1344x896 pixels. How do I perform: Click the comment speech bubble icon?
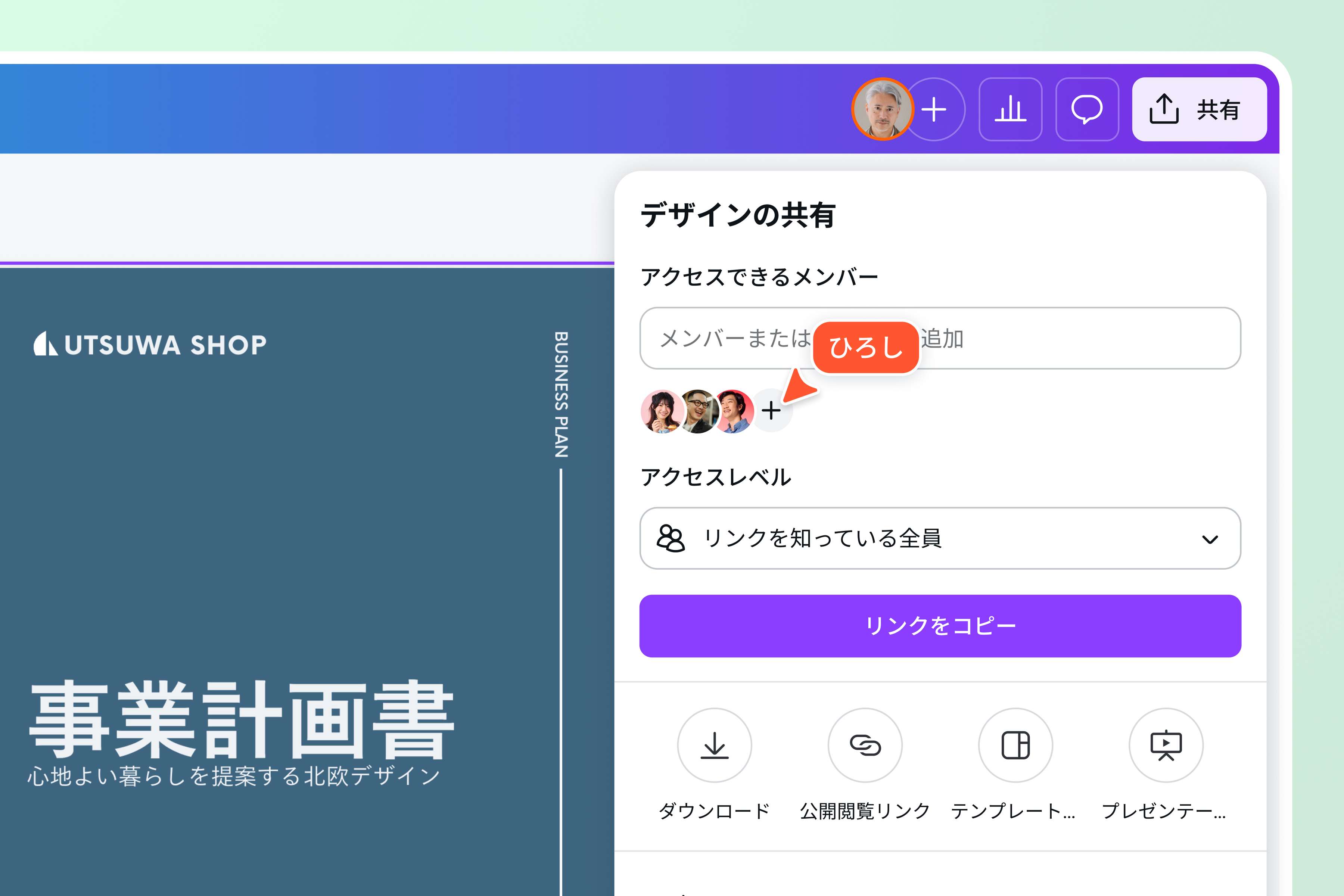[x=1087, y=109]
